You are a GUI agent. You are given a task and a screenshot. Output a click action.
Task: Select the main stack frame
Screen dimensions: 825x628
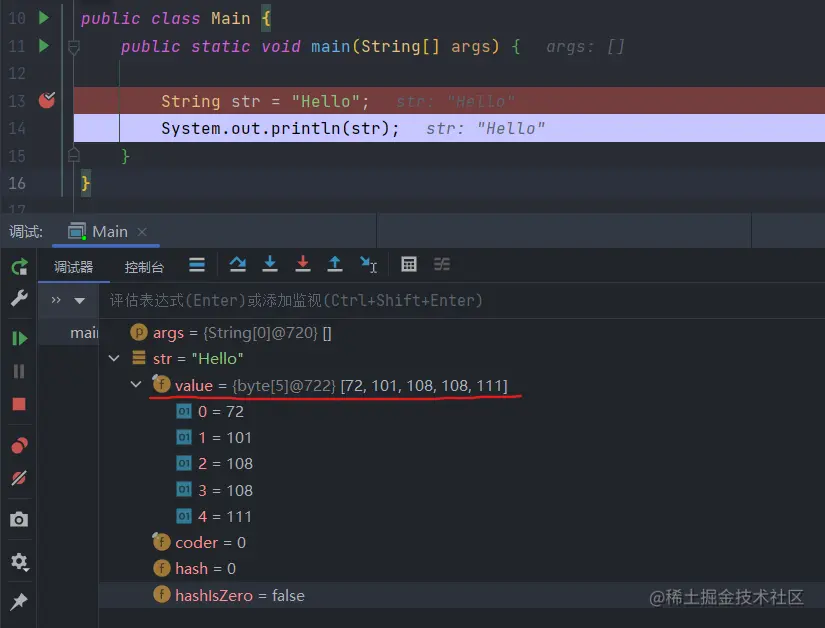(x=69, y=333)
